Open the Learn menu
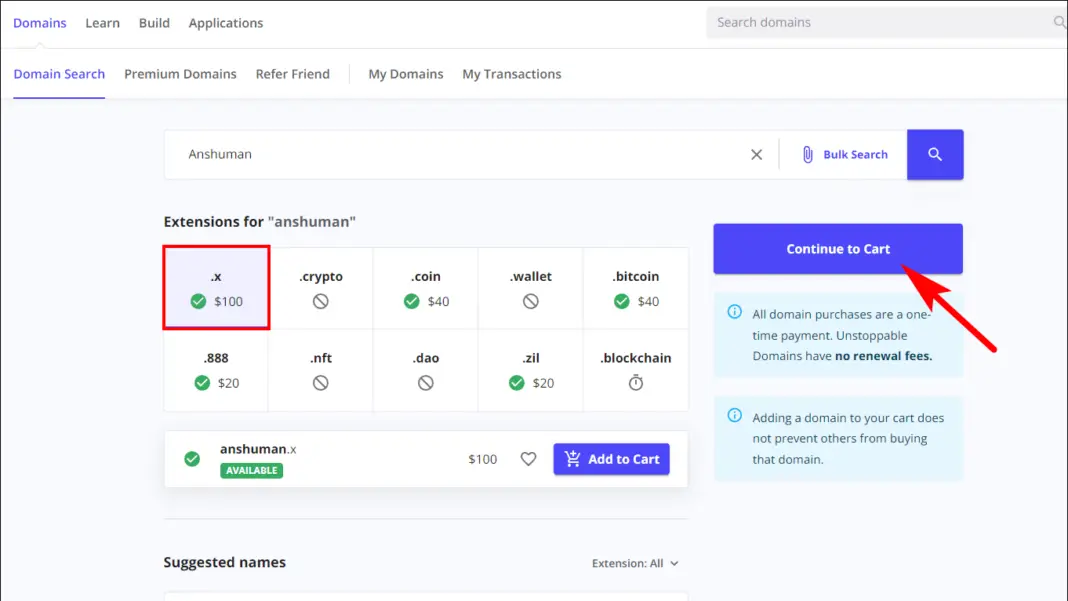Image resolution: width=1068 pixels, height=601 pixels. click(102, 22)
